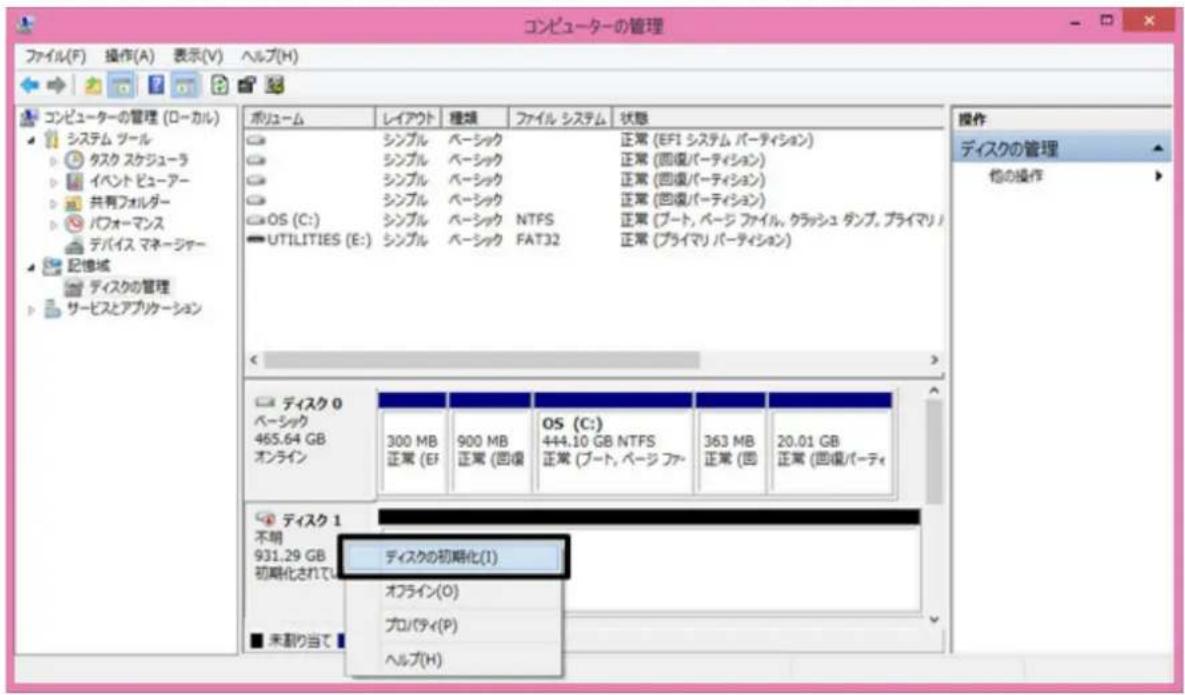Viewport: 1185px width, 695px height.
Task: Open the ファイル(F) menu
Action: click(56, 56)
